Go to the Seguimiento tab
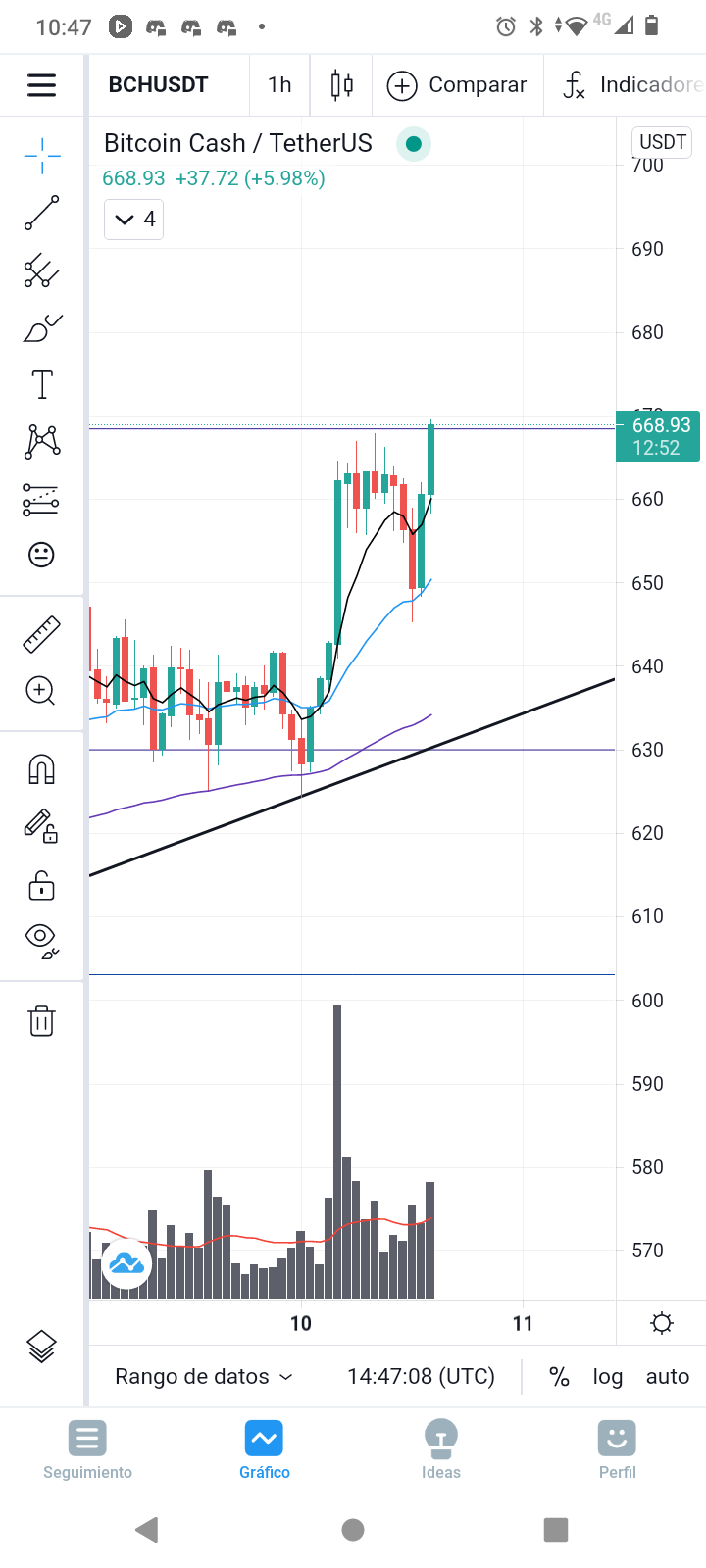 tap(87, 1449)
